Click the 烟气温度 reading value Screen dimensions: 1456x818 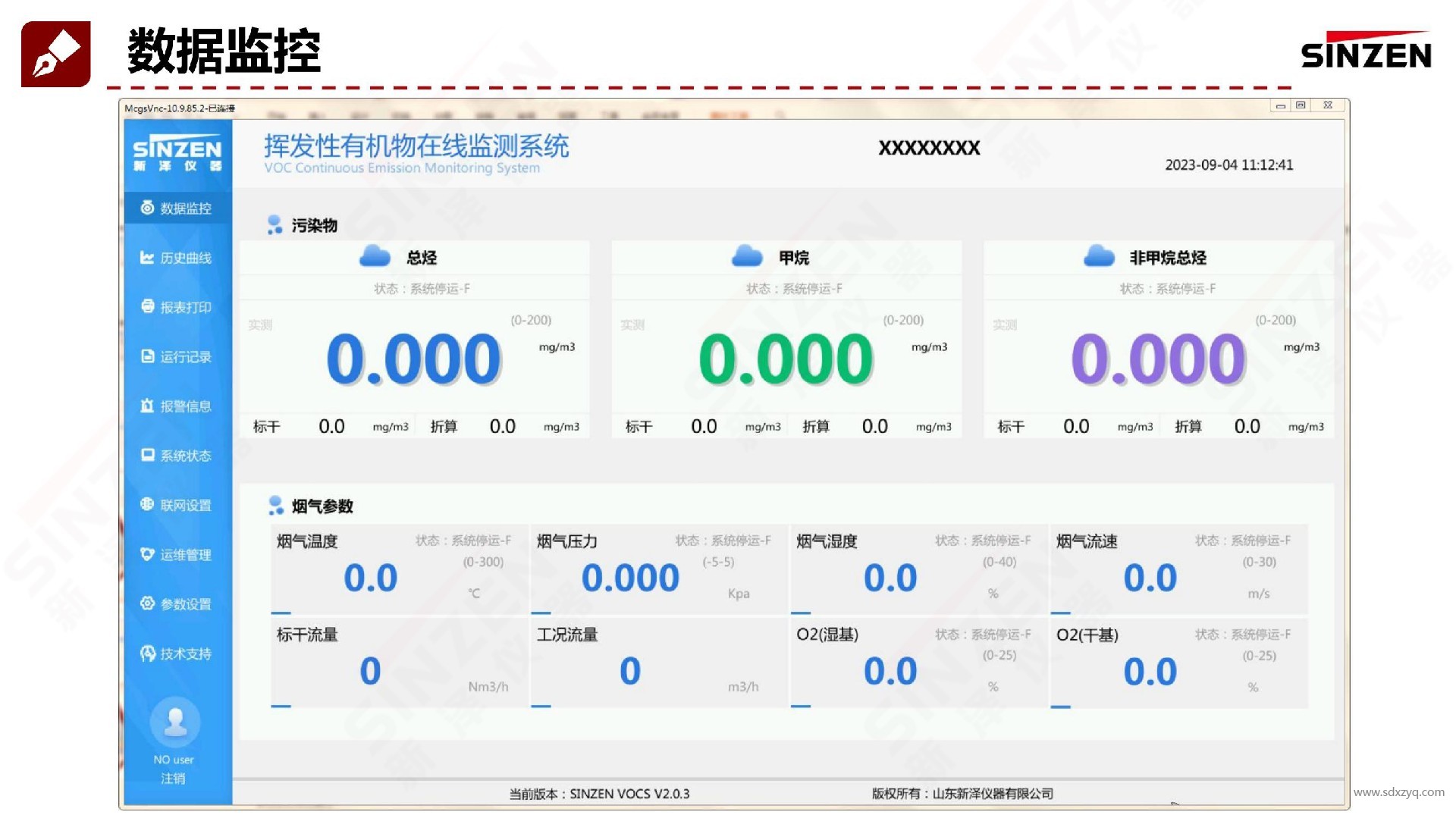click(x=370, y=578)
